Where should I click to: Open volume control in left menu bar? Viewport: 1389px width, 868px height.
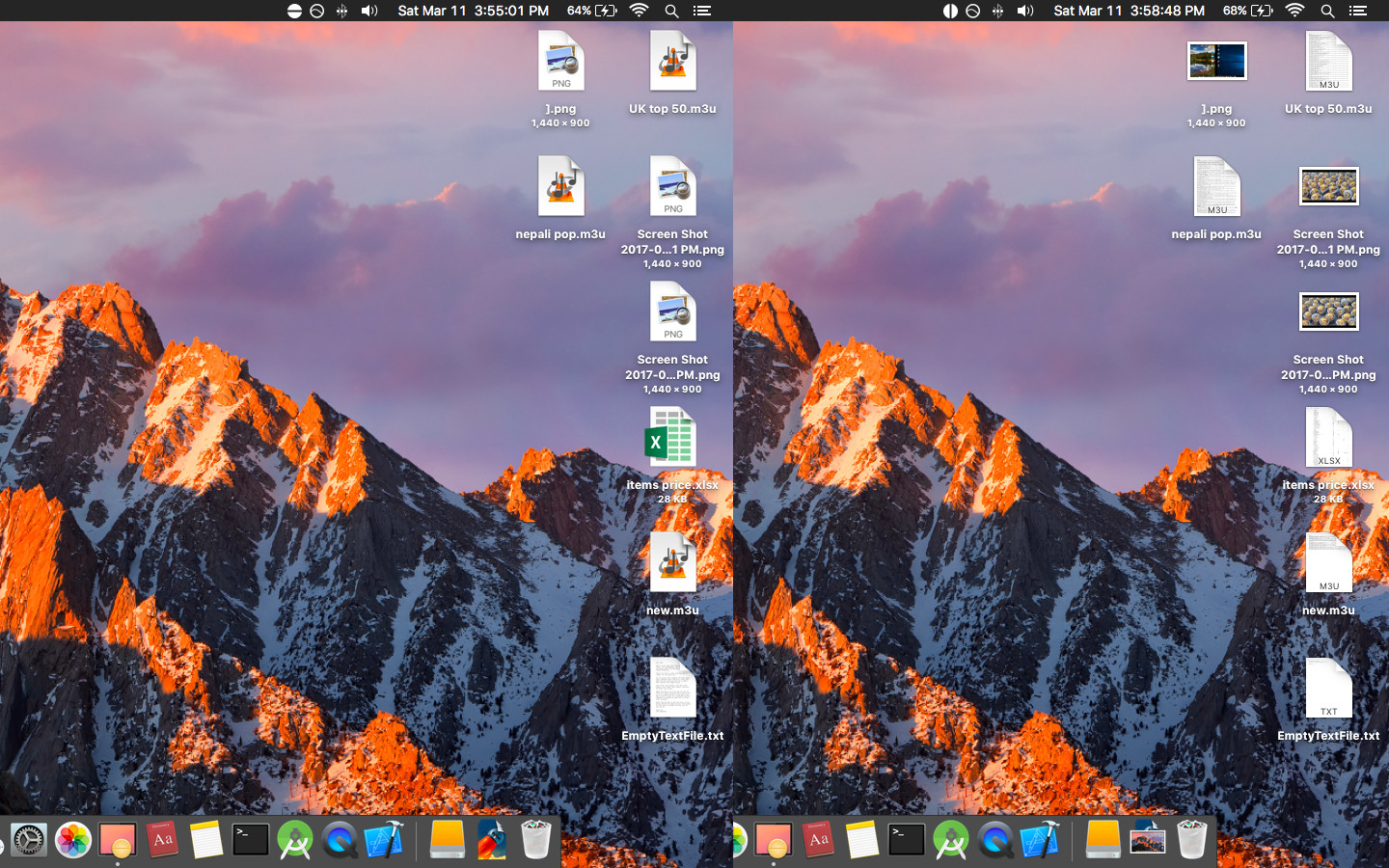click(x=369, y=11)
